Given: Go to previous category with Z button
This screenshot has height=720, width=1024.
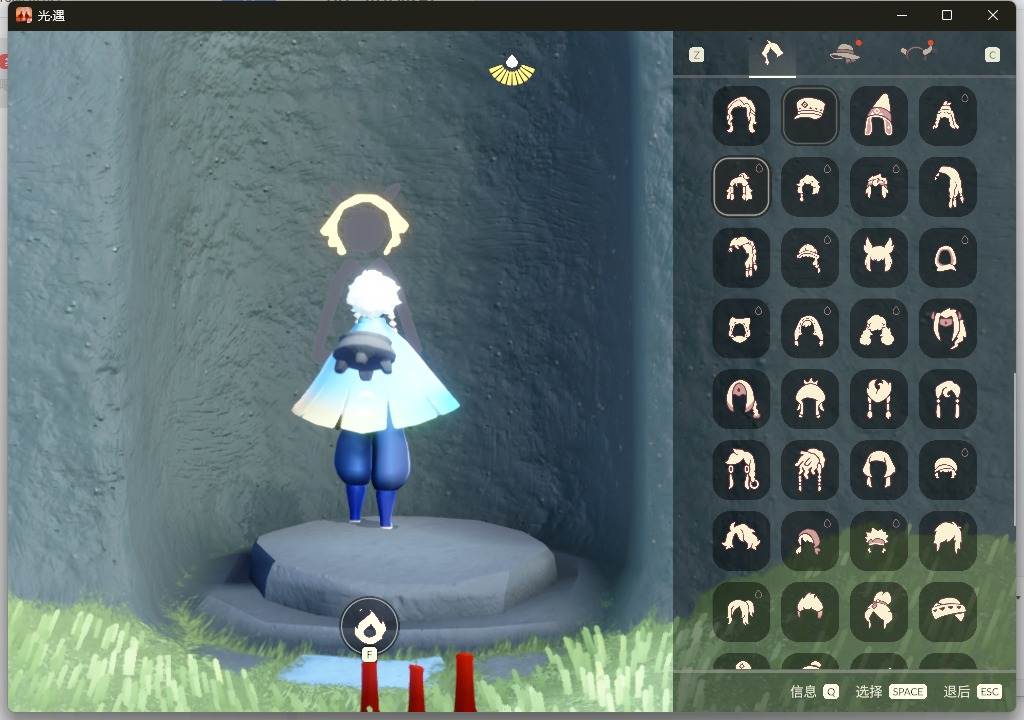Looking at the screenshot, I should pyautogui.click(x=696, y=55).
